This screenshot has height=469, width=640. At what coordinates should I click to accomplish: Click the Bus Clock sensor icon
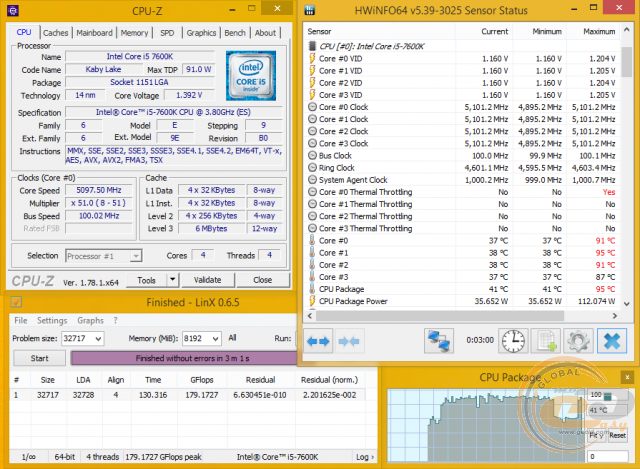point(312,156)
